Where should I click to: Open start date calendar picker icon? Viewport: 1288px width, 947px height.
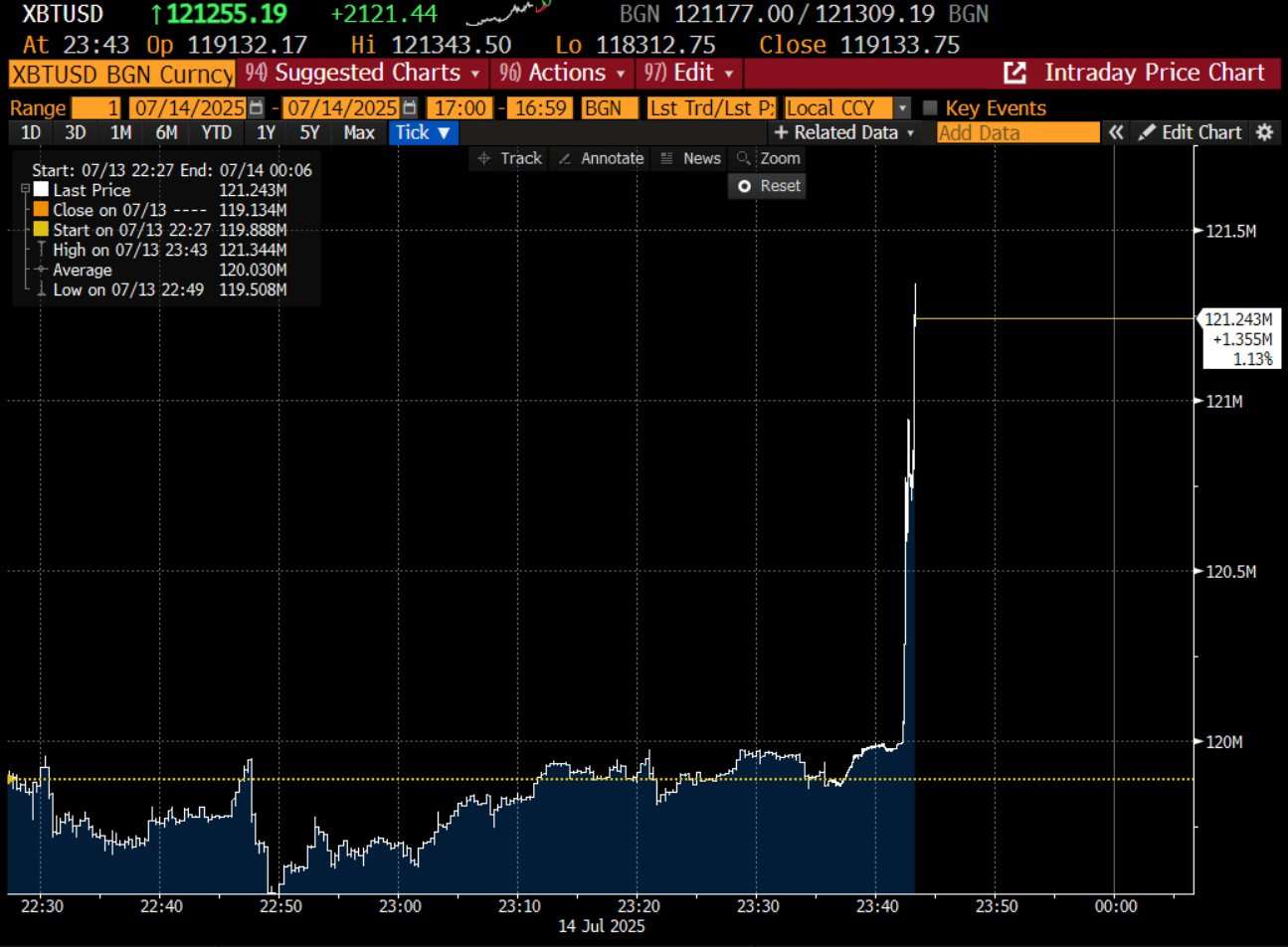point(257,108)
